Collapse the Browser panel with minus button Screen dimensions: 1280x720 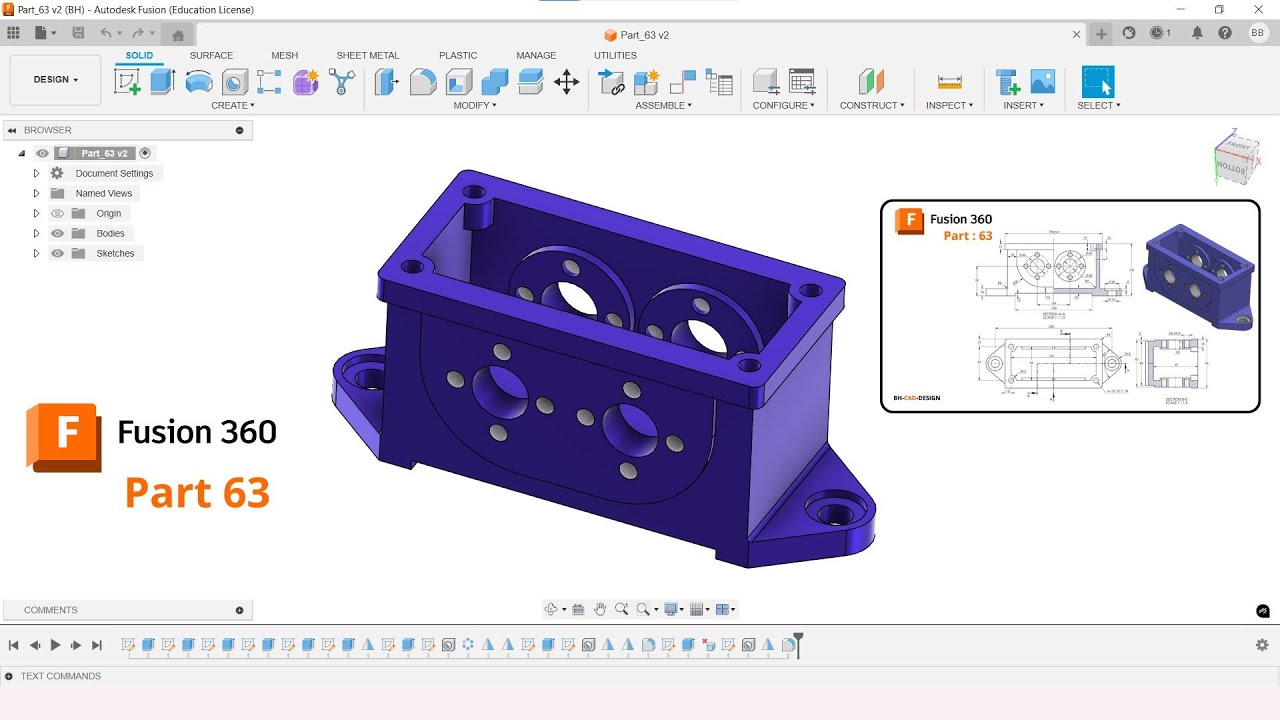(239, 130)
